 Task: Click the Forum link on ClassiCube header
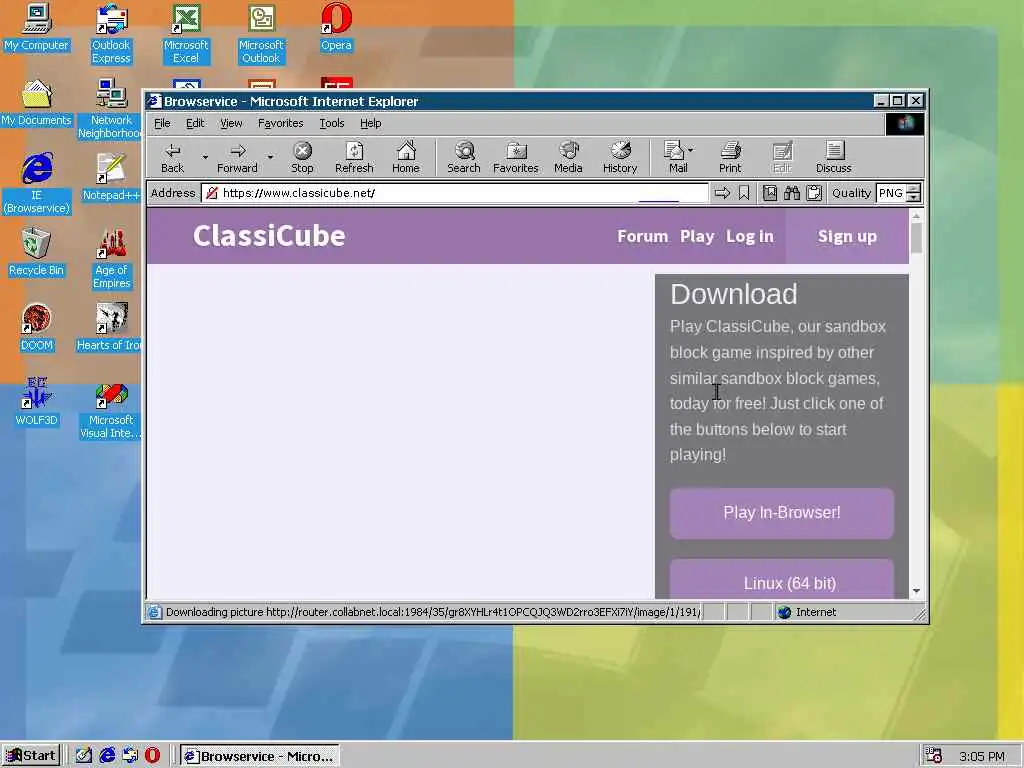[643, 236]
